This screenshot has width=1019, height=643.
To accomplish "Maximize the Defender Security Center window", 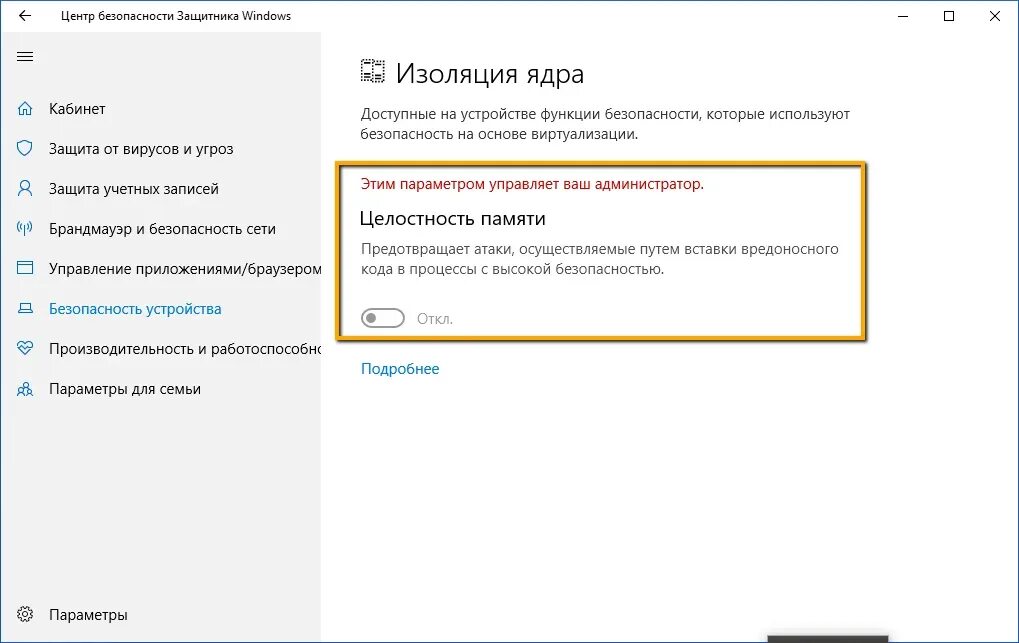I will pos(949,16).
